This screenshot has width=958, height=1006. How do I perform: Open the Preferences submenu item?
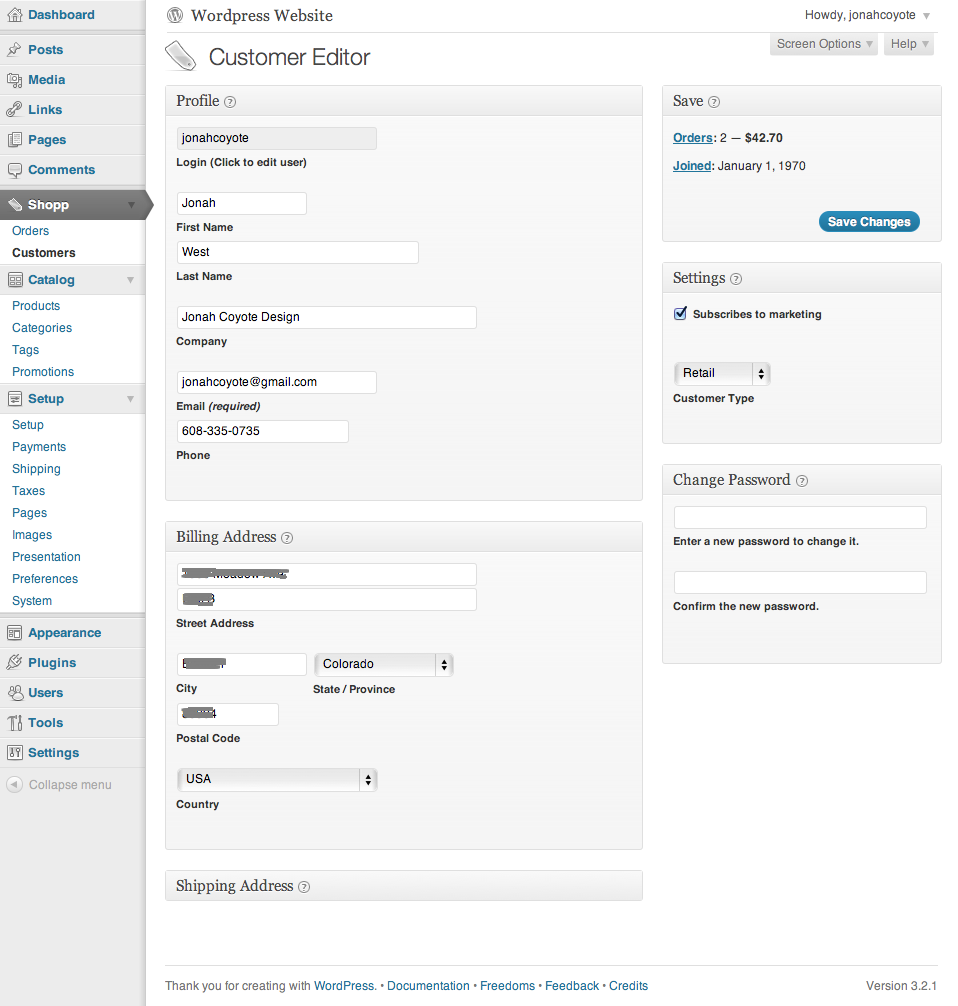point(45,579)
